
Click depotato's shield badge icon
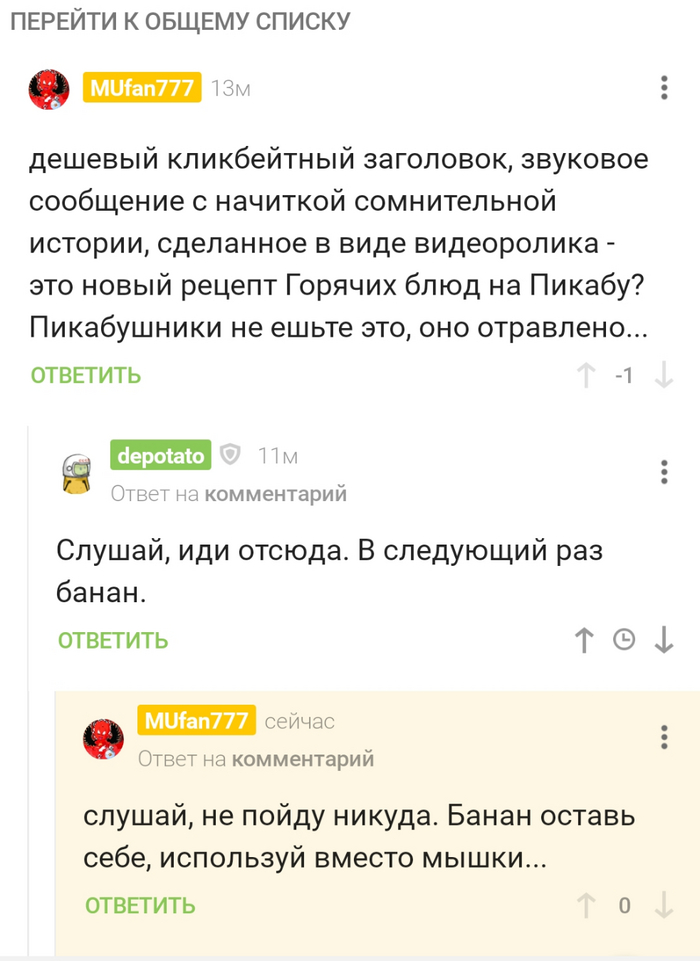[230, 456]
